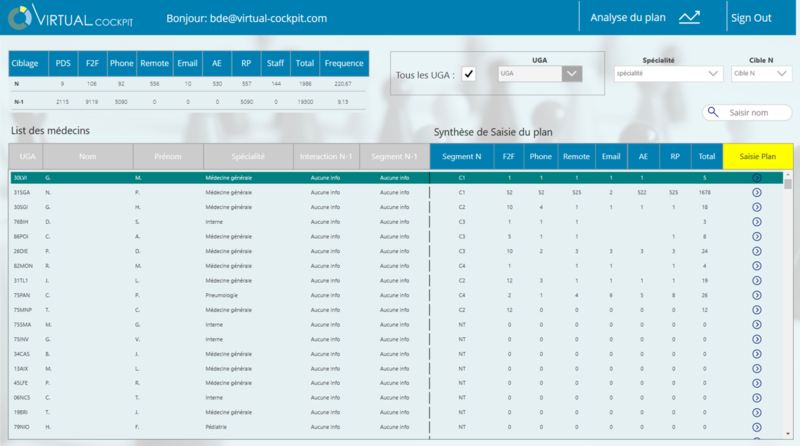The width and height of the screenshot is (800, 446).
Task: Open plan entry arrow for 13AIX row
Action: pos(757,368)
